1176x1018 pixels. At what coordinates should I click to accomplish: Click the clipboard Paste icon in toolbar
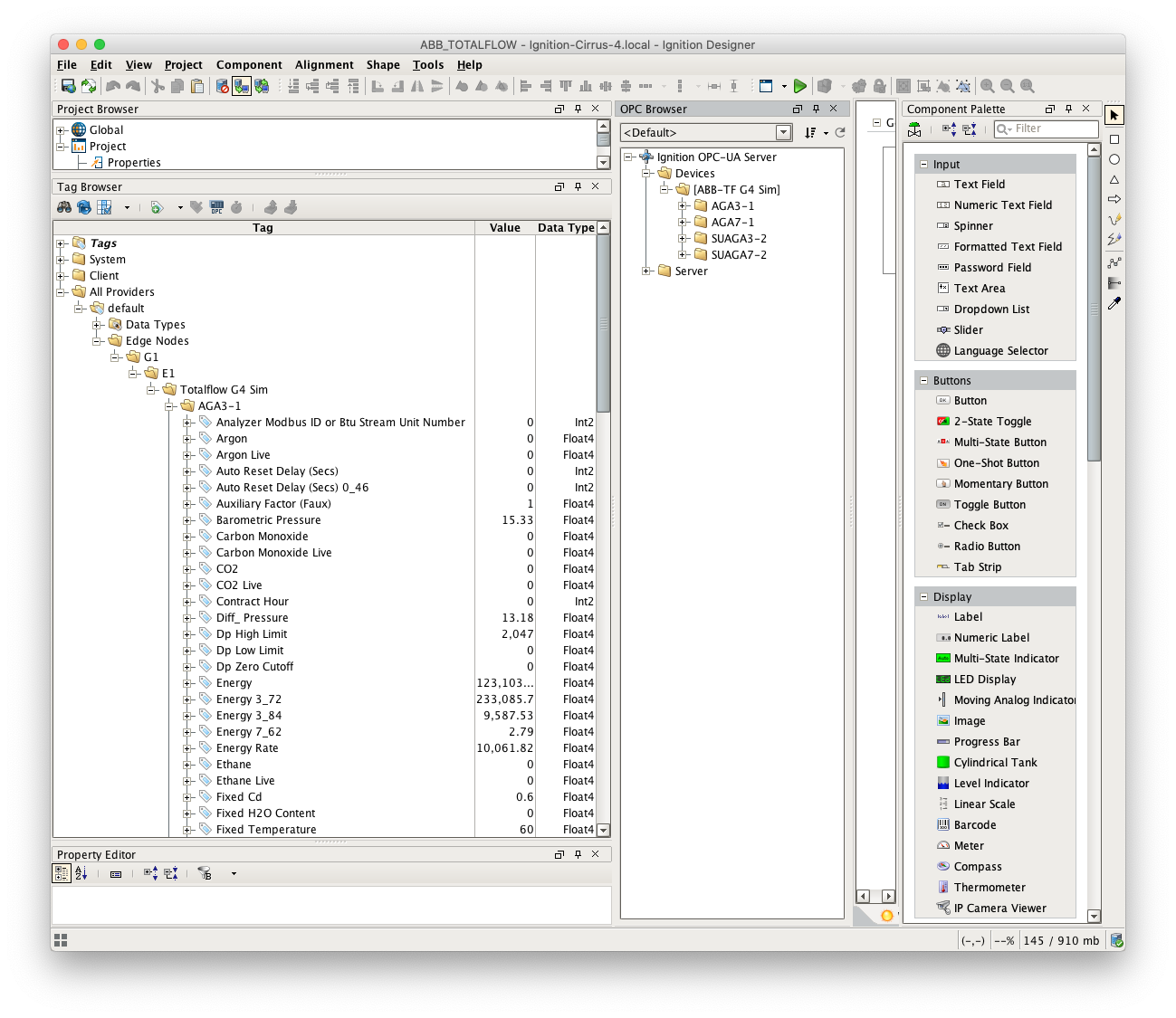pos(196,86)
